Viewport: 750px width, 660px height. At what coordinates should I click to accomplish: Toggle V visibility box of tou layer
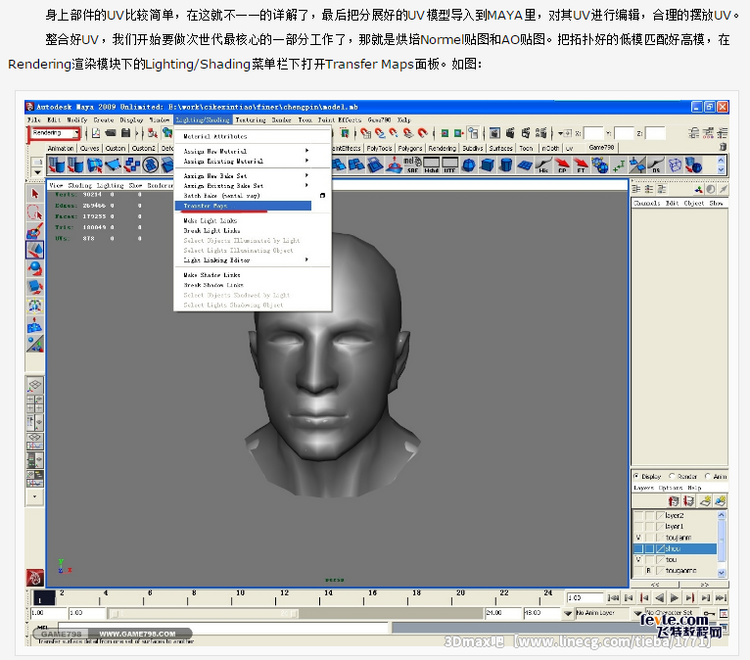pyautogui.click(x=638, y=560)
